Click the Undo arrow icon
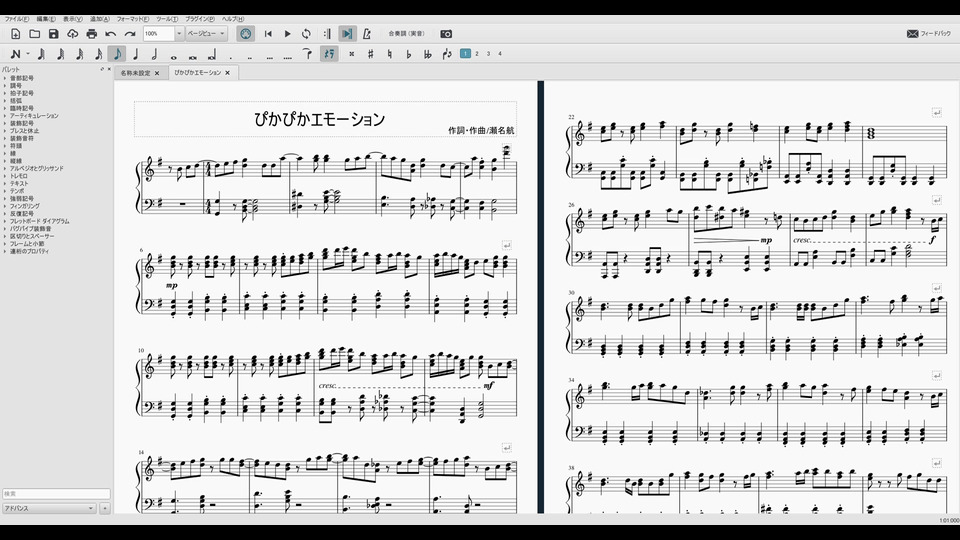Viewport: 960px width, 540px height. 110,34
